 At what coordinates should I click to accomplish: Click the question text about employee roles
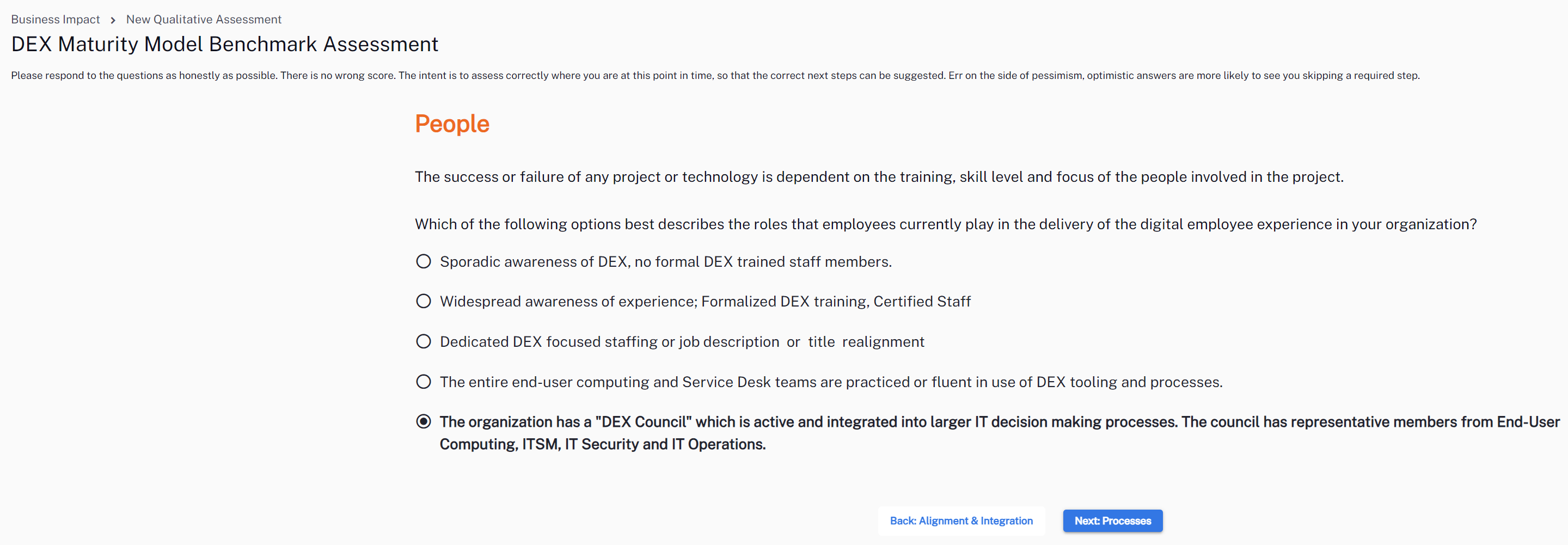point(945,224)
